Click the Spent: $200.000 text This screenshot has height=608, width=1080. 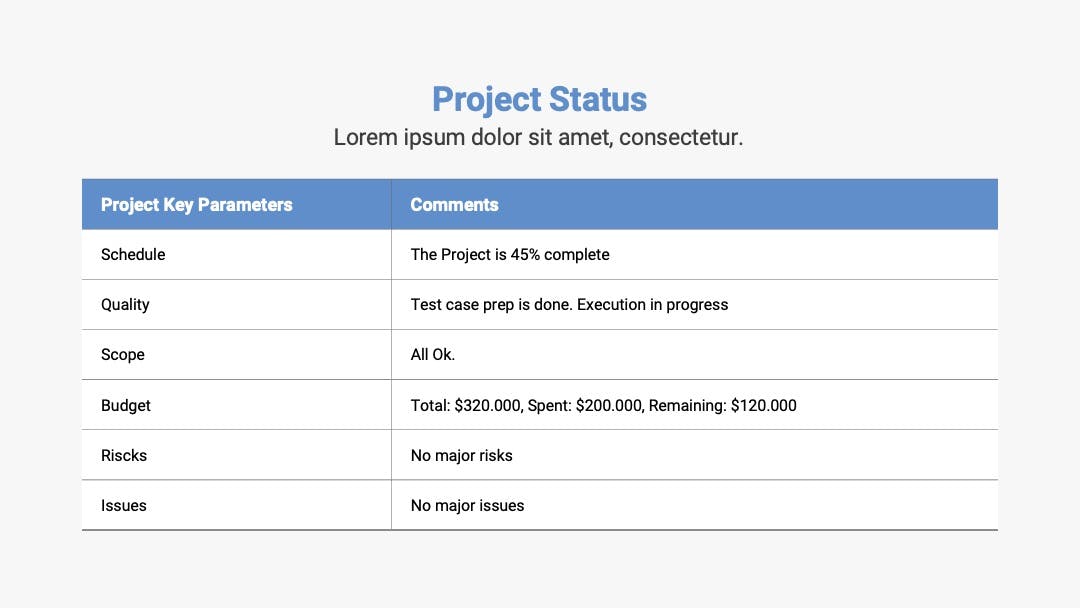(586, 406)
